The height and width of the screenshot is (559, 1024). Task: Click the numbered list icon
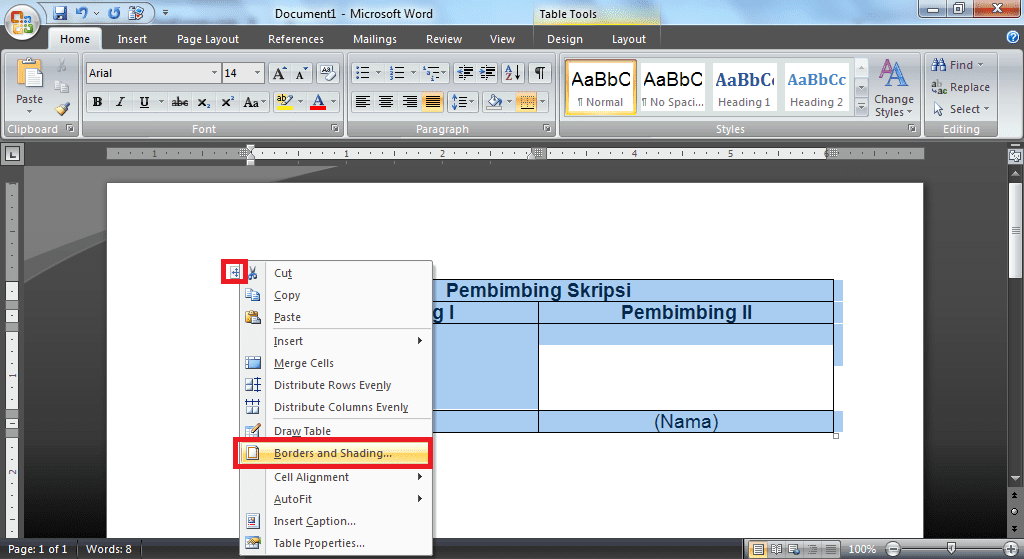[397, 73]
